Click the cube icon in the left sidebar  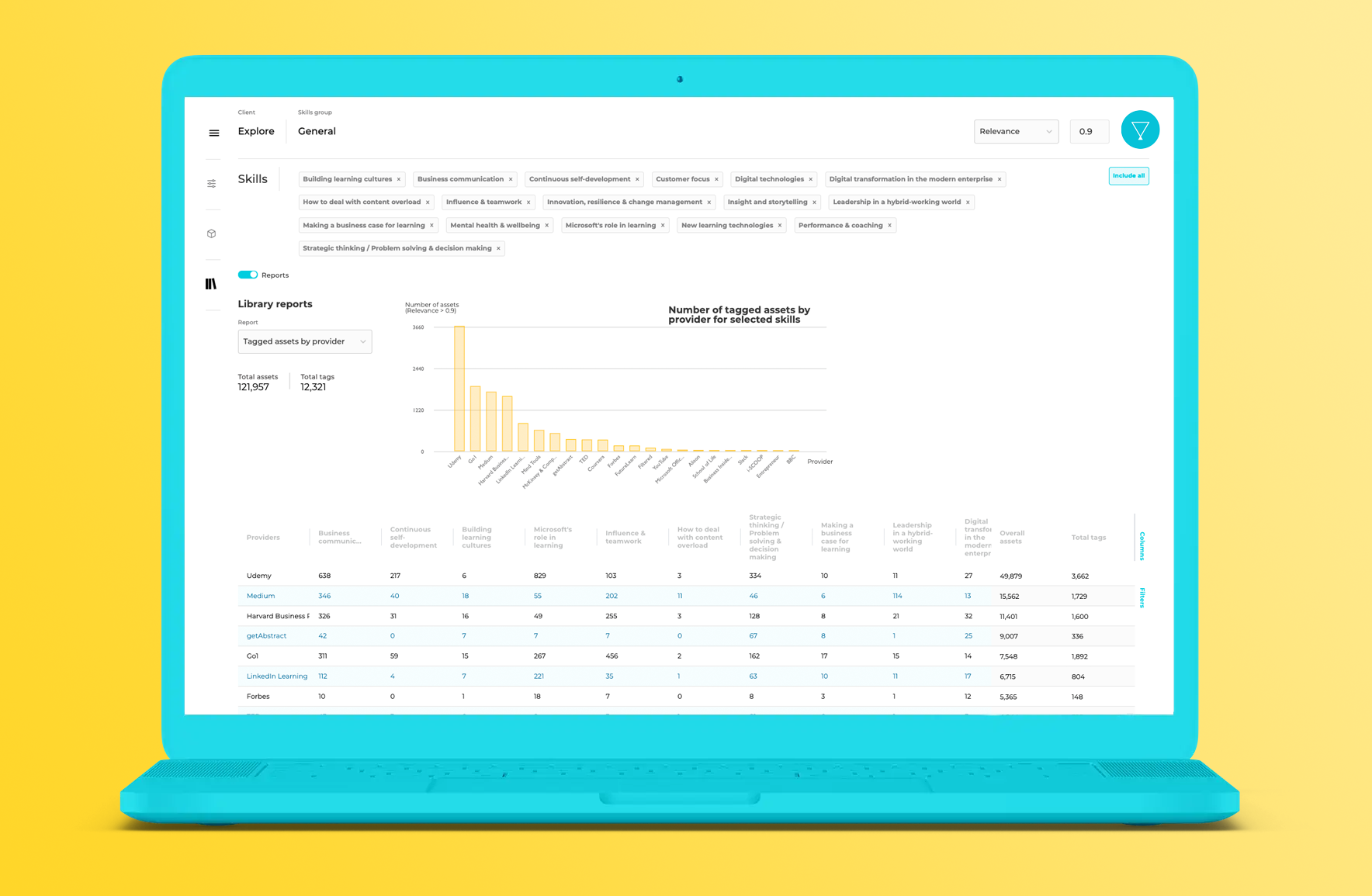[x=212, y=233]
